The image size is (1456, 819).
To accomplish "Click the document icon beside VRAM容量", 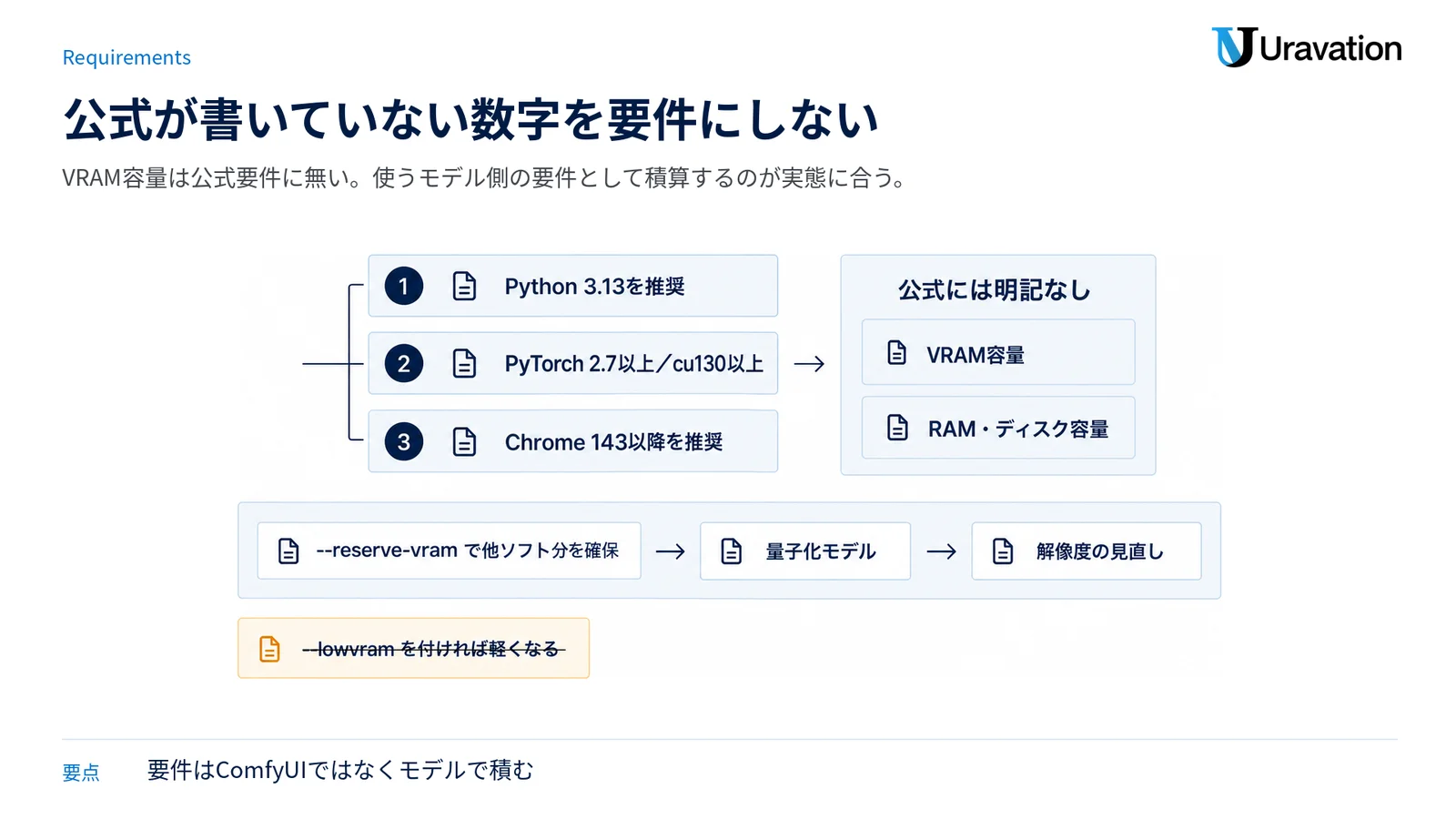I will tap(896, 353).
